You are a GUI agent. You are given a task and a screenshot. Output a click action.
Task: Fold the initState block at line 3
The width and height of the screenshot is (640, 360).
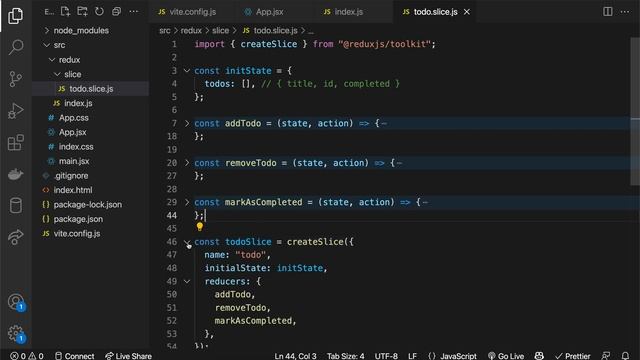187,71
